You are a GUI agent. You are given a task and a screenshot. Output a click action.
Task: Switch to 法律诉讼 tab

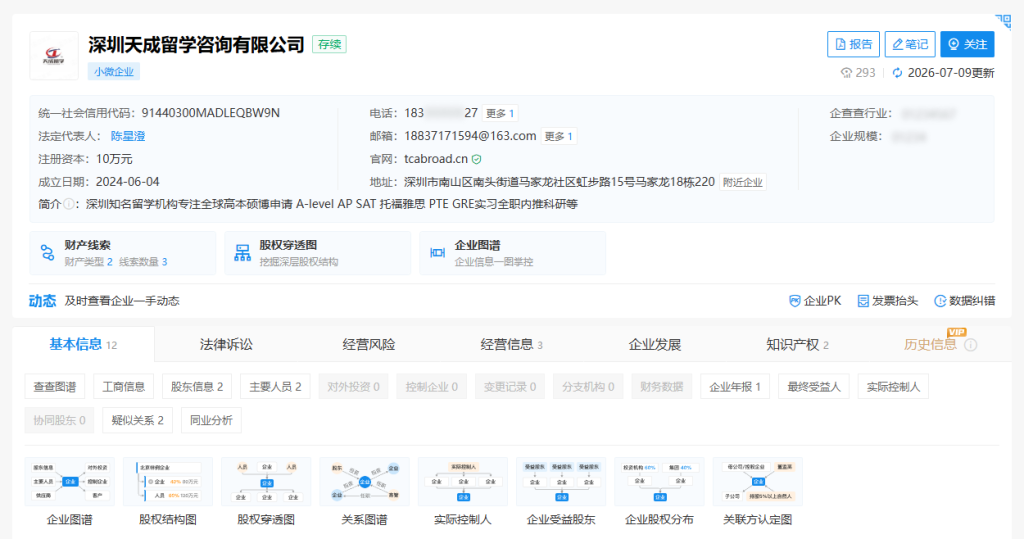226,344
